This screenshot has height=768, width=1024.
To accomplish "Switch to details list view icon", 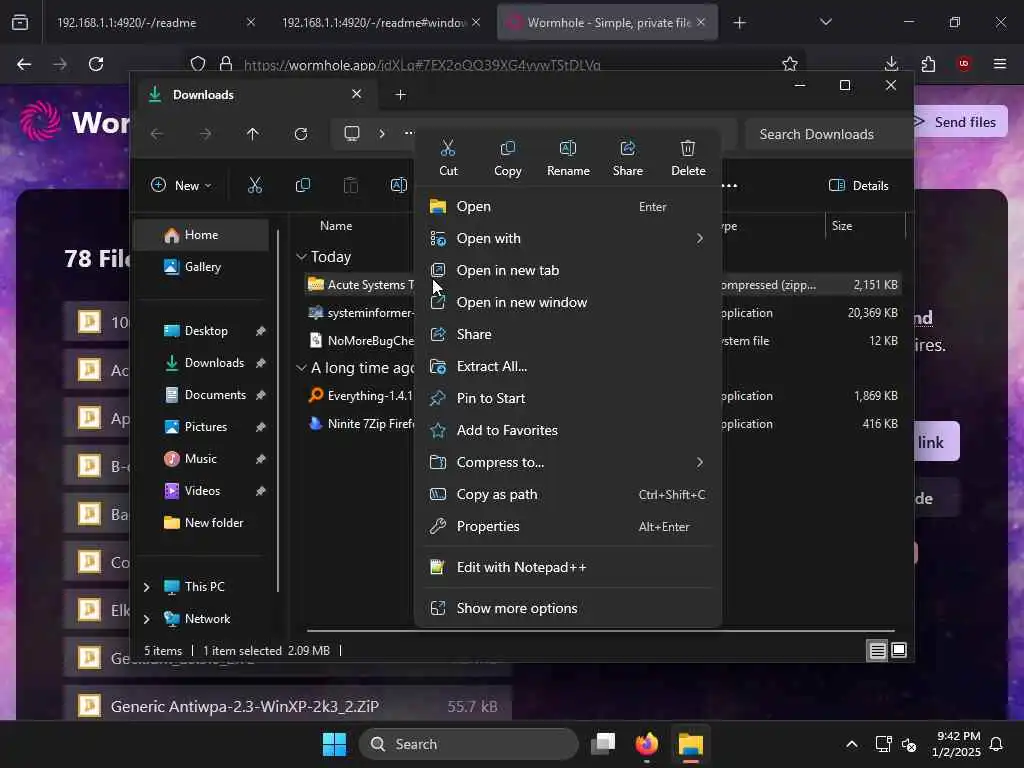I will click(x=877, y=651).
